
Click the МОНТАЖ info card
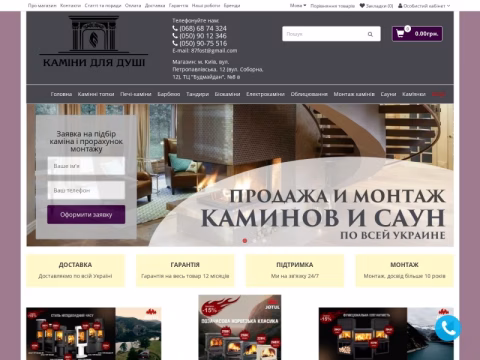pyautogui.click(x=404, y=271)
